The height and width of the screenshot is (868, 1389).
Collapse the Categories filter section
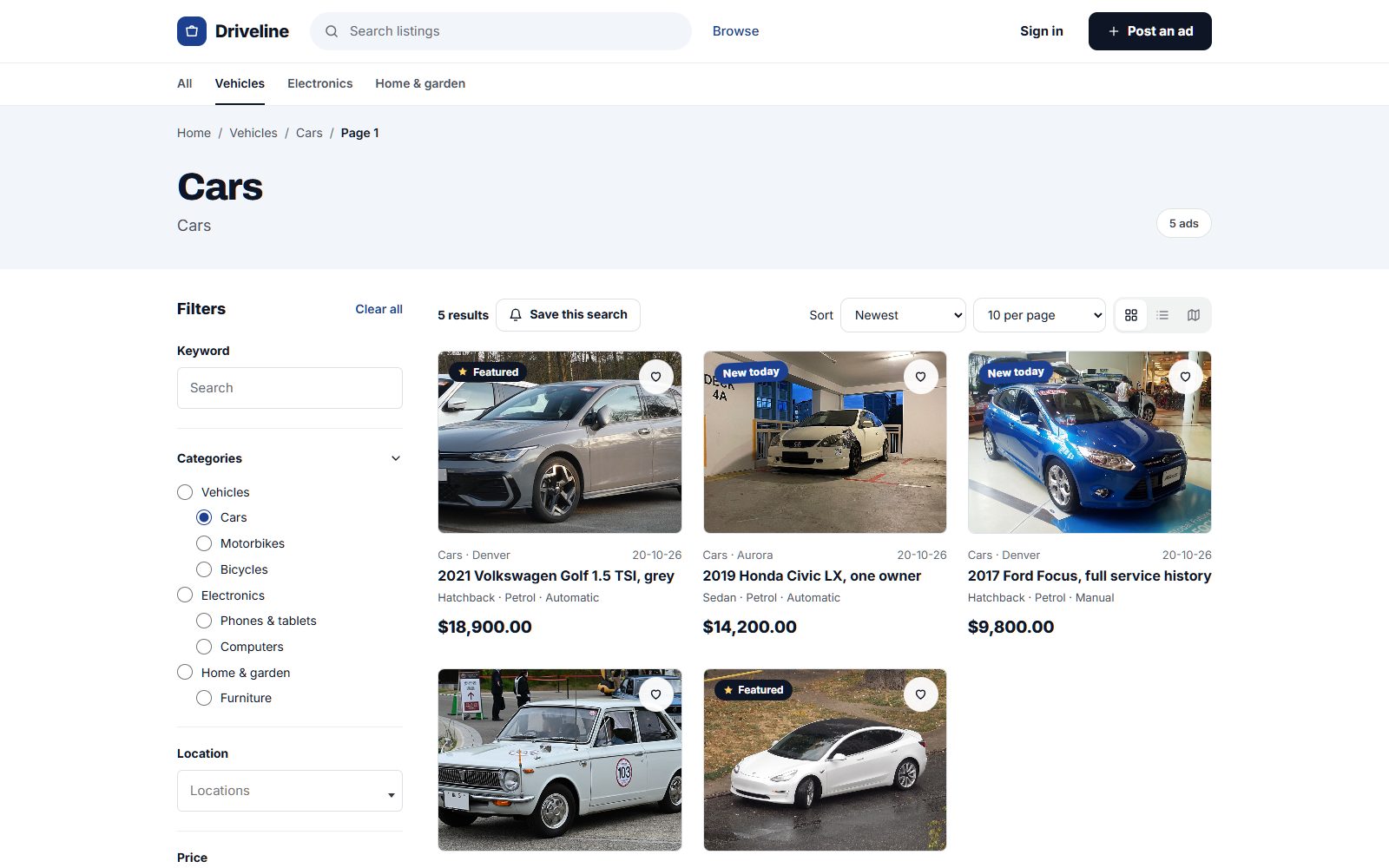396,458
